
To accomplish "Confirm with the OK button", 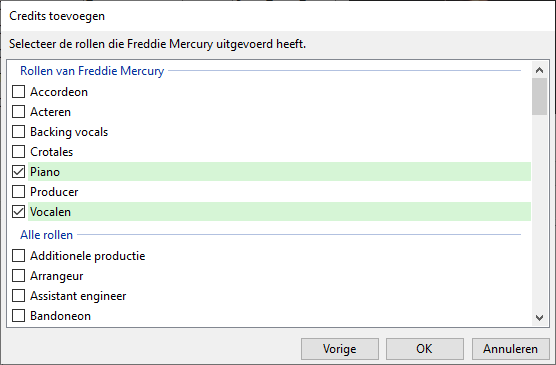I will point(424,349).
